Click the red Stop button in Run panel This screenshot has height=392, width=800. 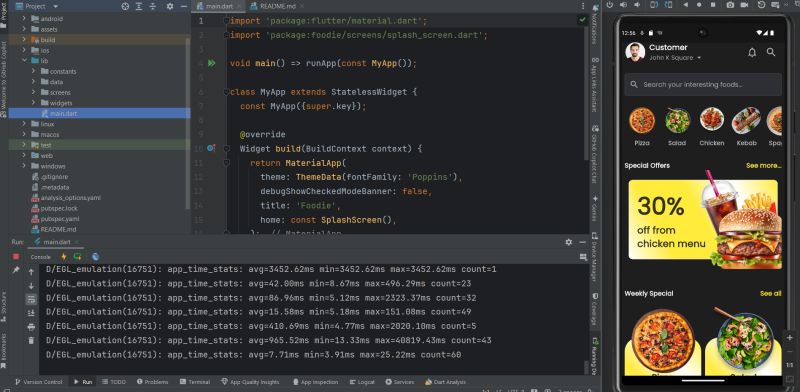(x=16, y=257)
